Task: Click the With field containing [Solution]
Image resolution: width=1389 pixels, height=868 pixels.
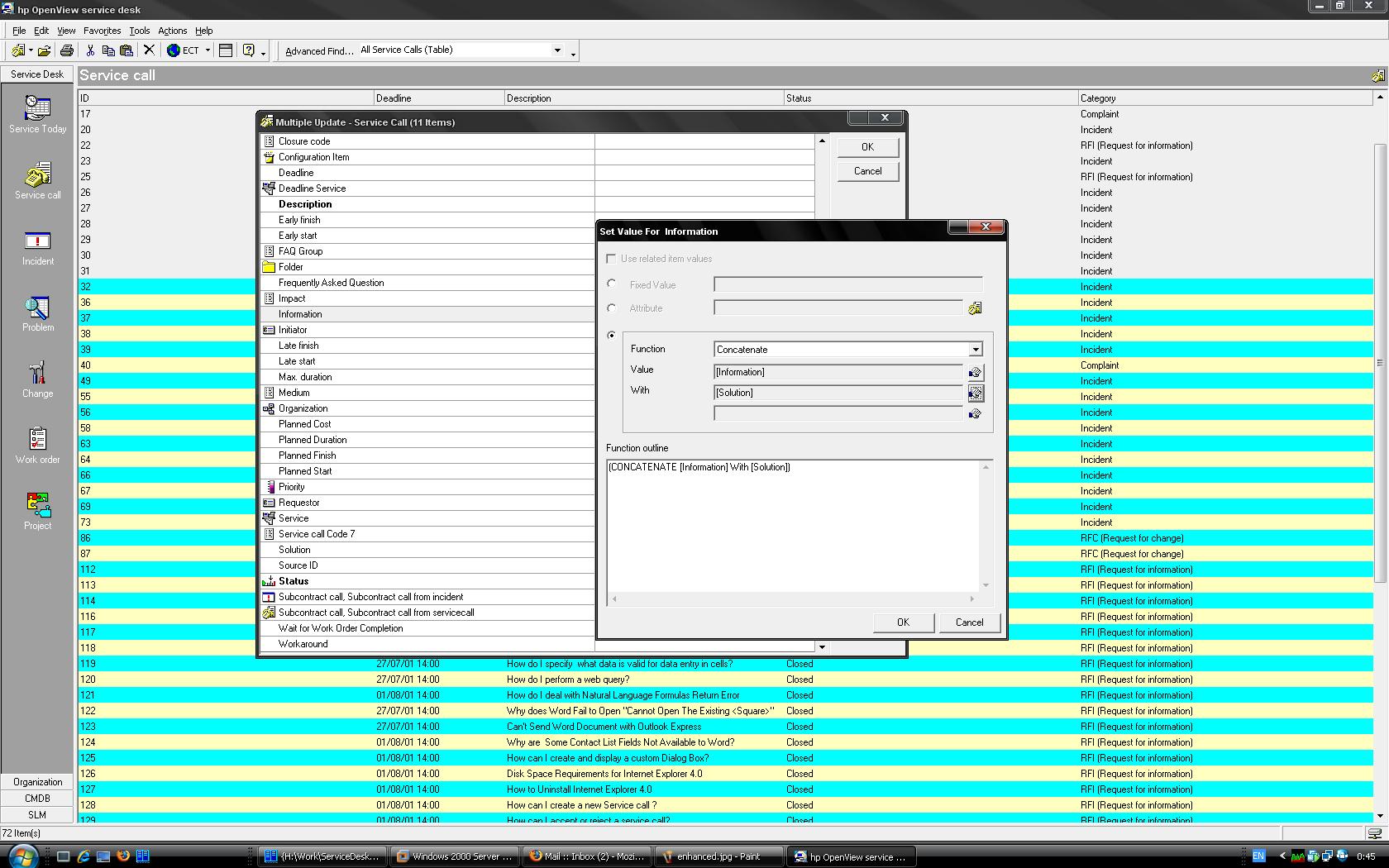Action: point(838,393)
